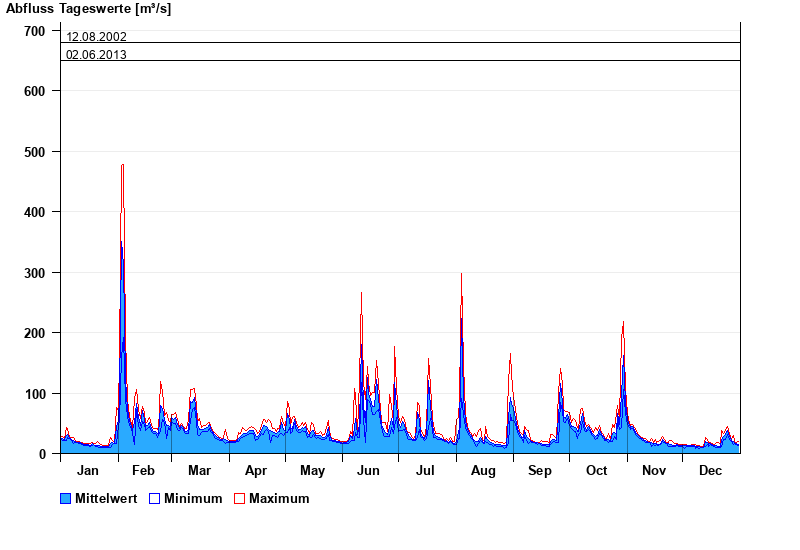Click the 700 y-axis value
Image resolution: width=800 pixels, height=550 pixels.
[35, 31]
